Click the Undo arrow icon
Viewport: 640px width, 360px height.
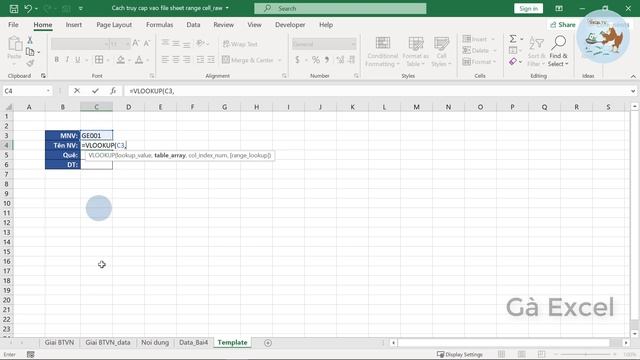[28, 9]
